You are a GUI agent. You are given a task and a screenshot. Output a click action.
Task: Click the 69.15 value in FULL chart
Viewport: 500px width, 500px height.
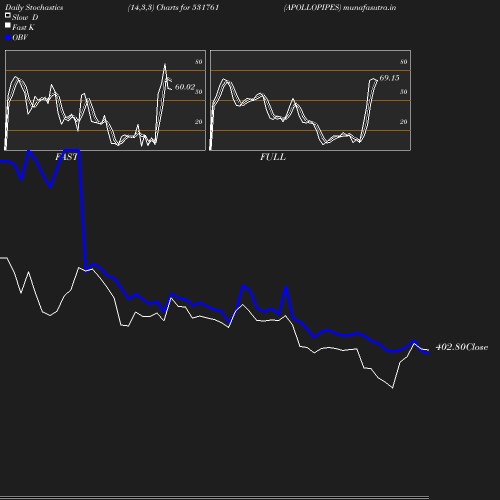coord(389,78)
